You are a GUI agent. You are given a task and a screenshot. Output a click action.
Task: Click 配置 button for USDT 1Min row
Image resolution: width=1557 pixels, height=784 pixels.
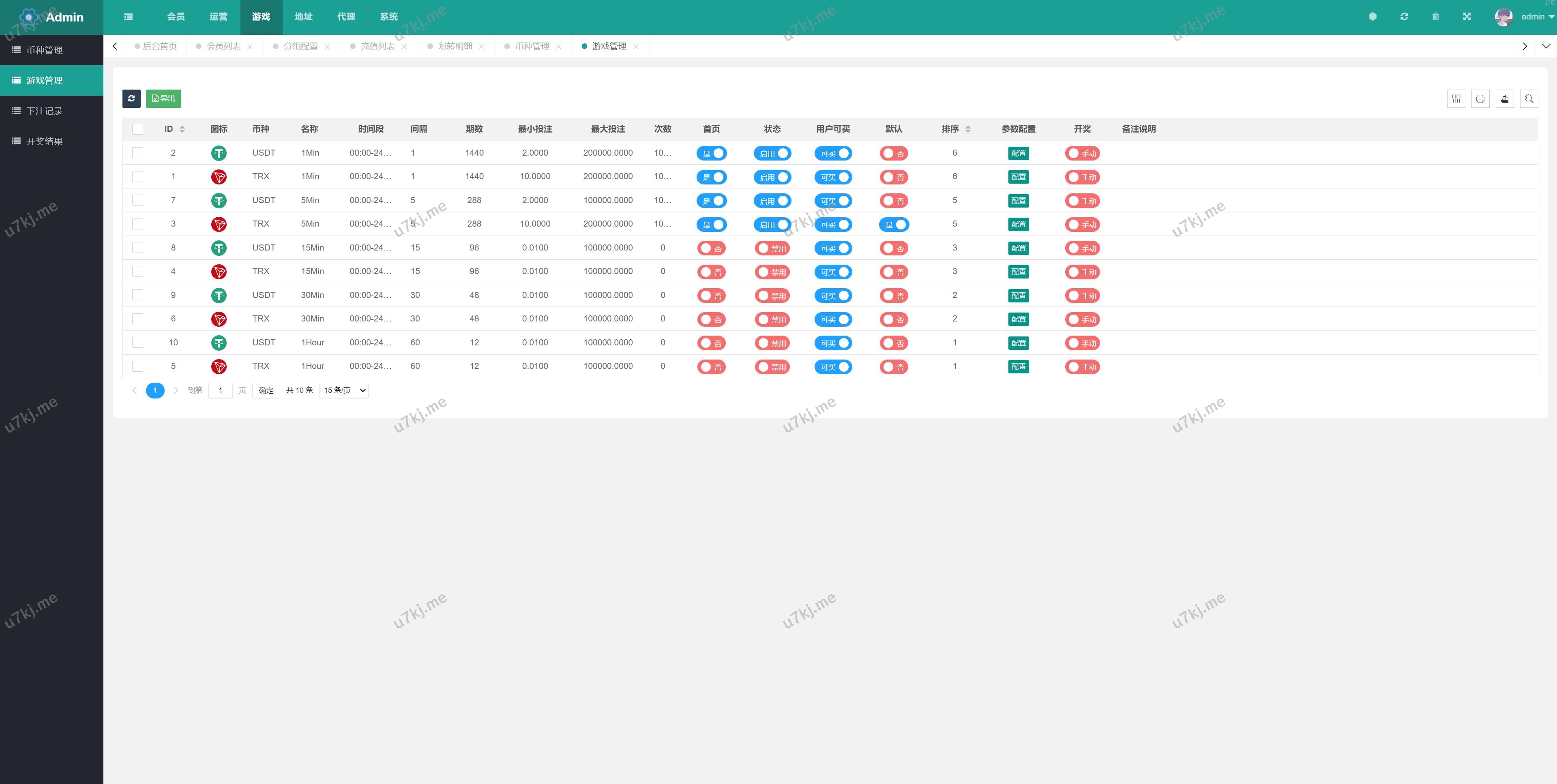pos(1018,154)
